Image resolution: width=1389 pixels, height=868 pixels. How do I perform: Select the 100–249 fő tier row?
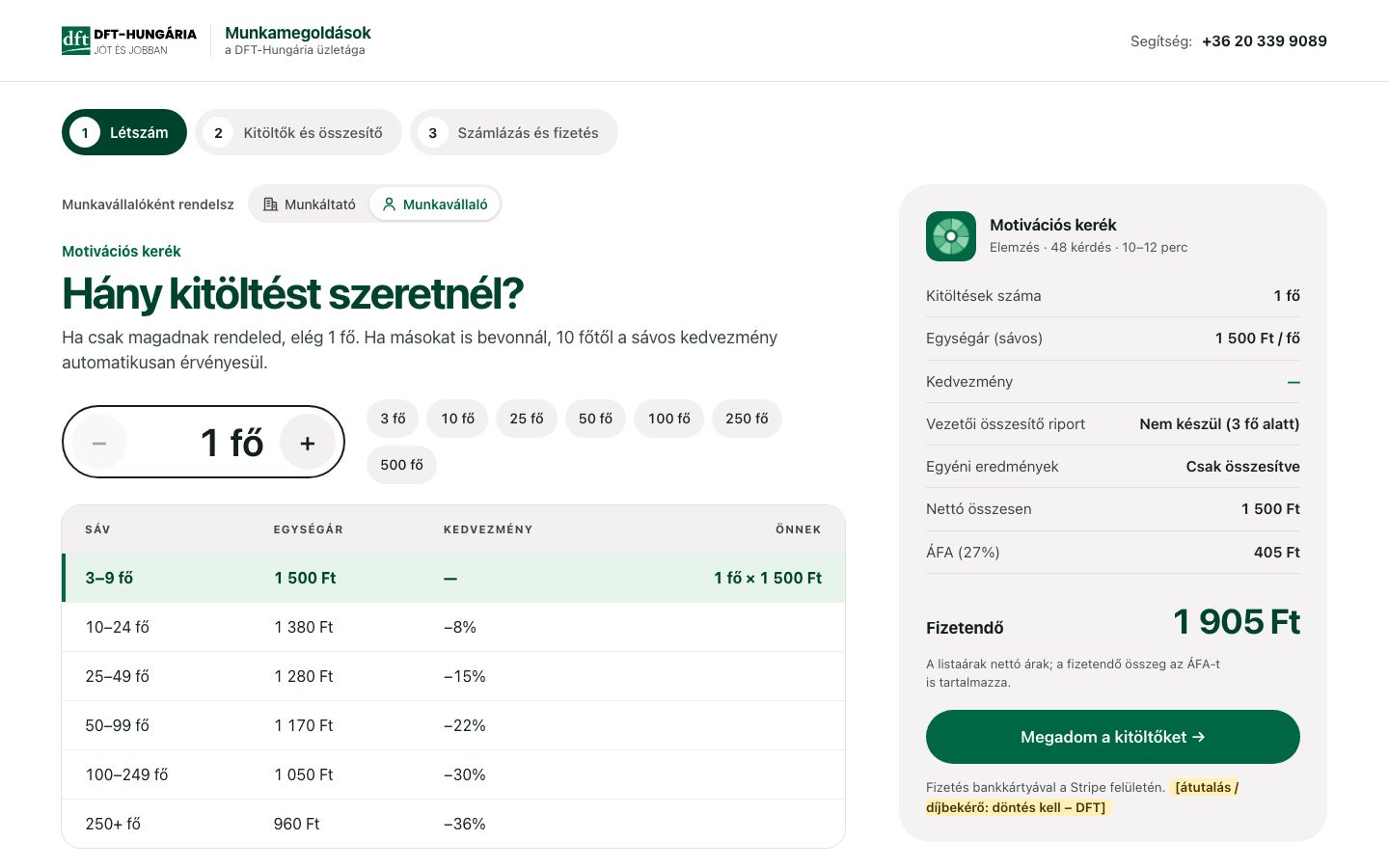pyautogui.click(x=453, y=774)
